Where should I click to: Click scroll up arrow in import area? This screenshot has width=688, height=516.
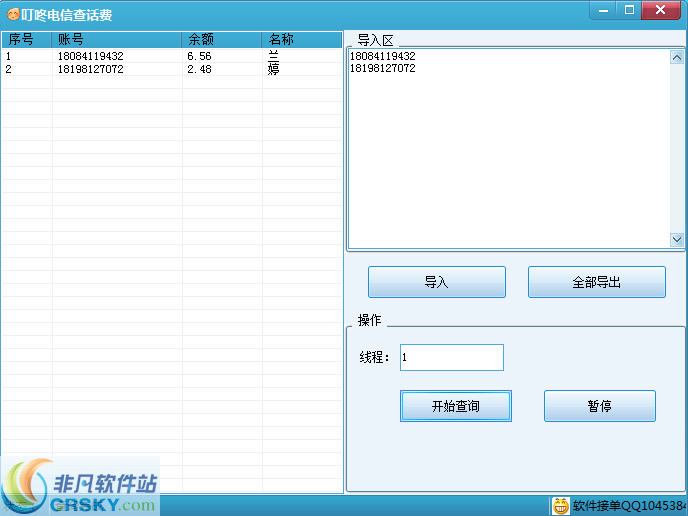point(677,57)
